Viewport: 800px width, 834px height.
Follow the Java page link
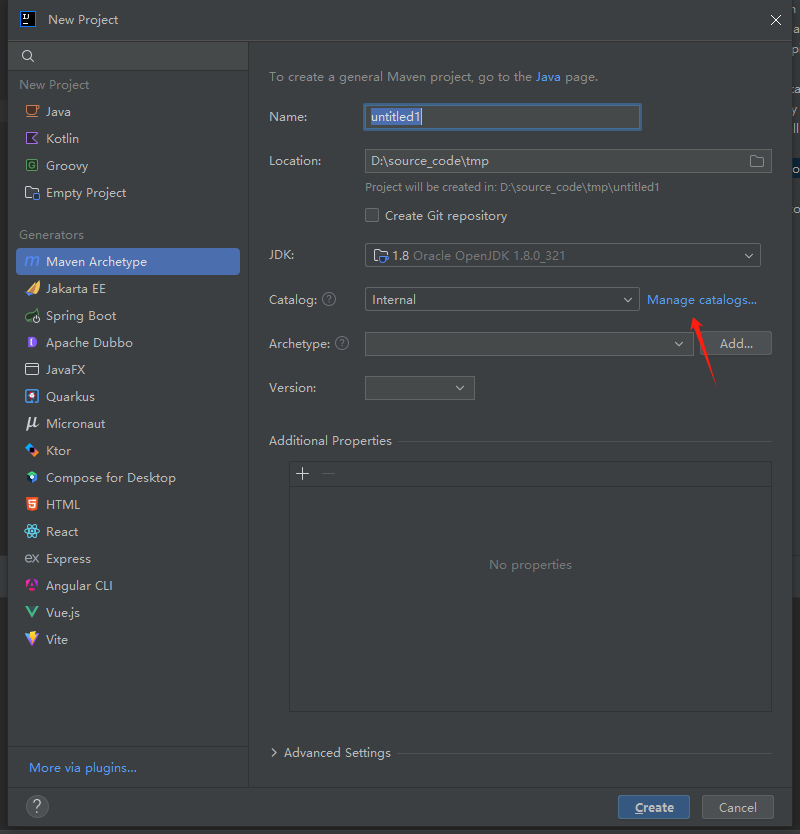tap(548, 77)
